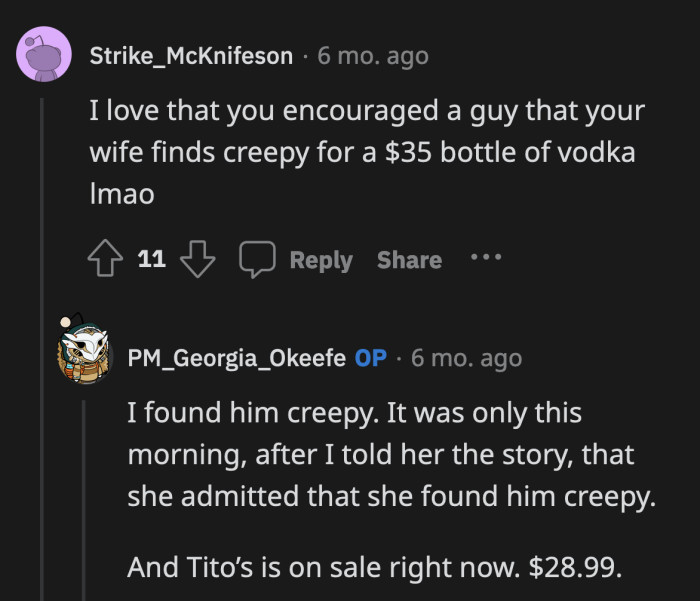
Task: Click the 'I found him creepy' paragraph
Action: [x=390, y=454]
